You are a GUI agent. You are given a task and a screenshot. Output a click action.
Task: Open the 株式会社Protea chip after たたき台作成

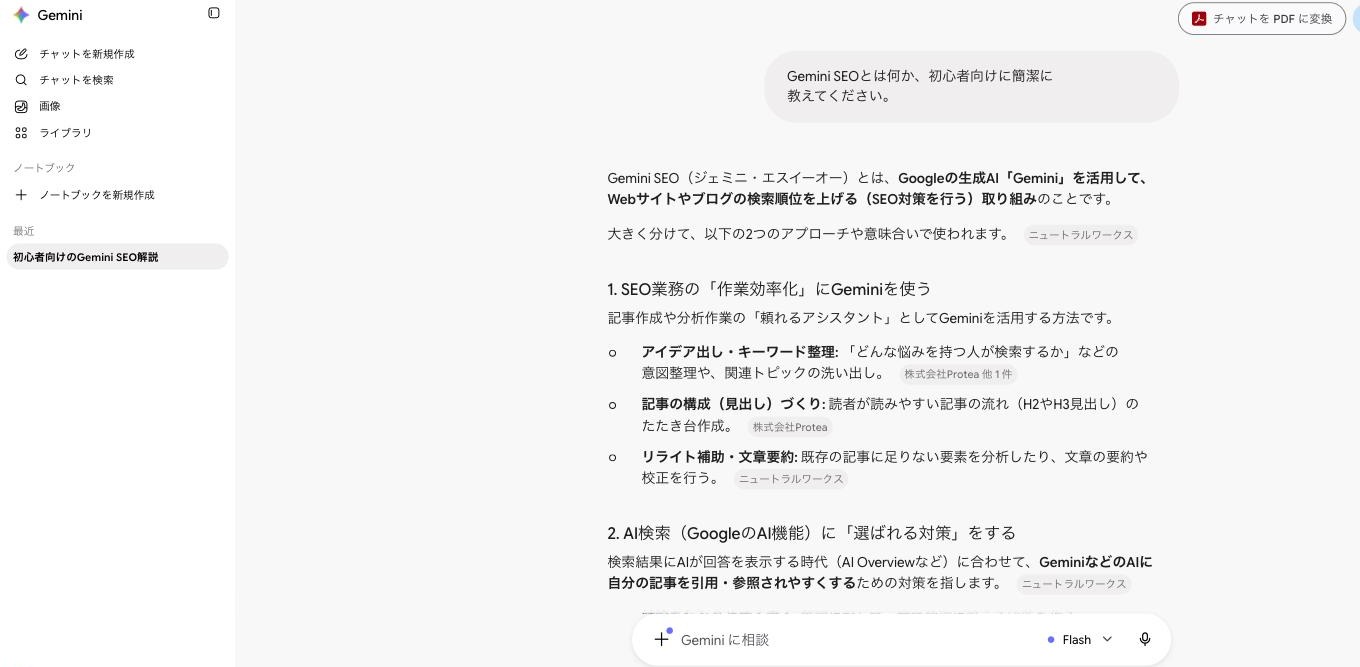coord(790,427)
